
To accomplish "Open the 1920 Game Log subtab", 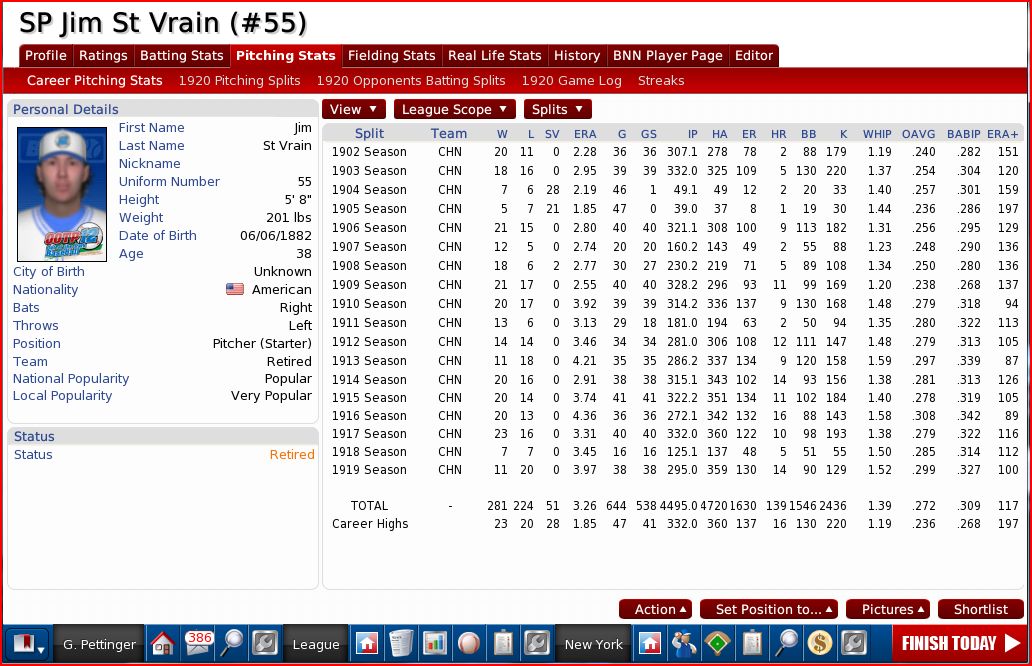I will 571,80.
